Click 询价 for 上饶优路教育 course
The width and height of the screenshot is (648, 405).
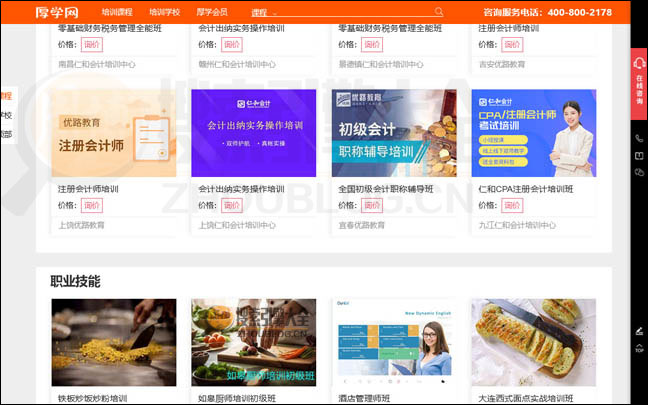(x=92, y=205)
